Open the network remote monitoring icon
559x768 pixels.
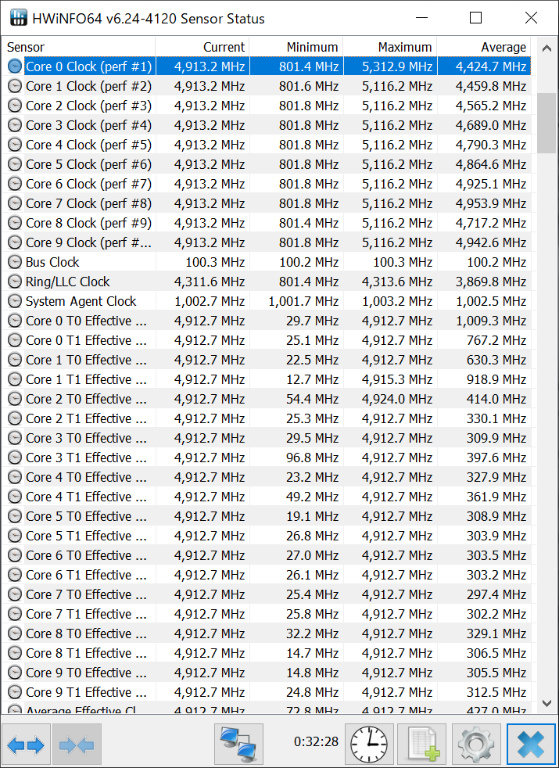point(239,744)
